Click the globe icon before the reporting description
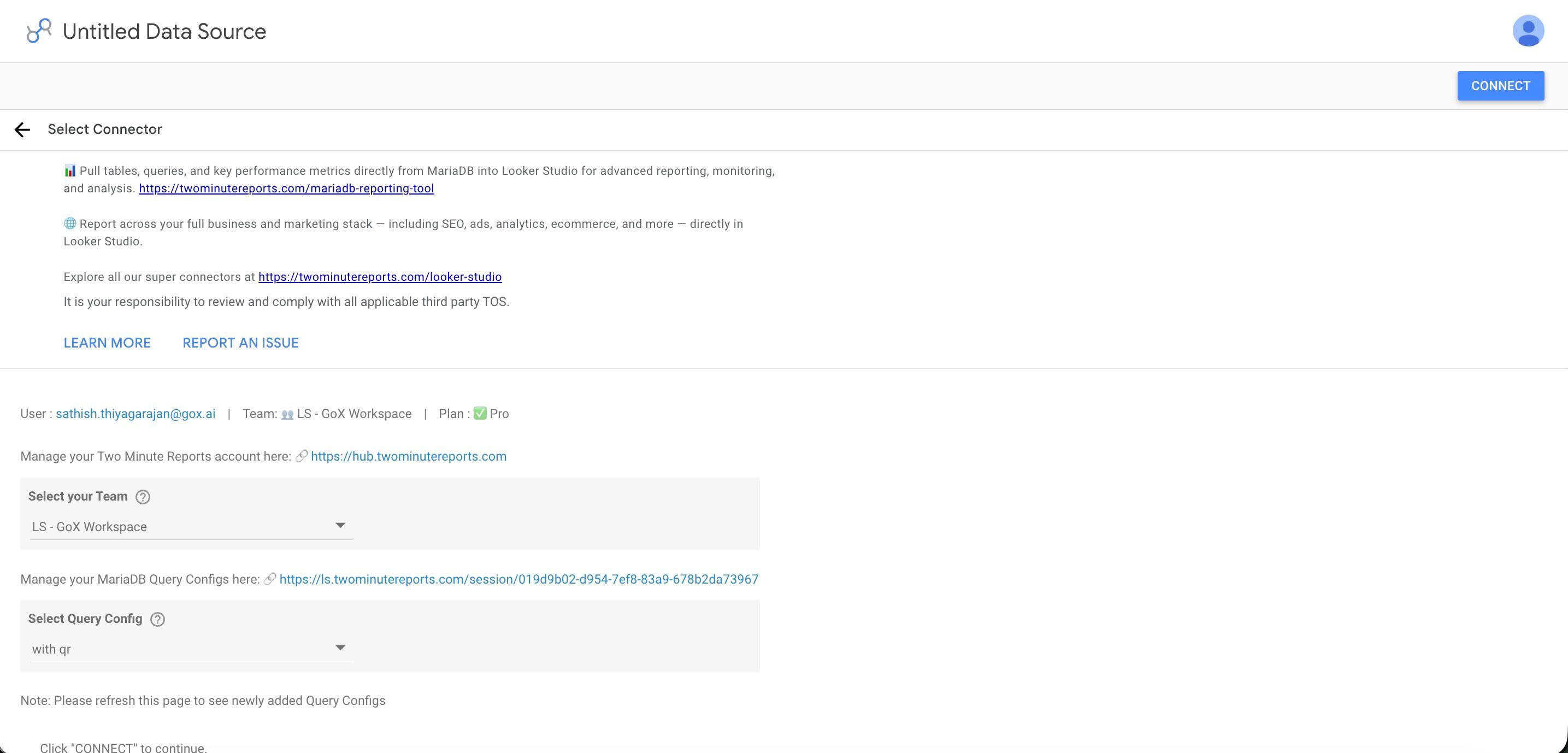Screen dimensions: 1568x753 [x=69, y=223]
